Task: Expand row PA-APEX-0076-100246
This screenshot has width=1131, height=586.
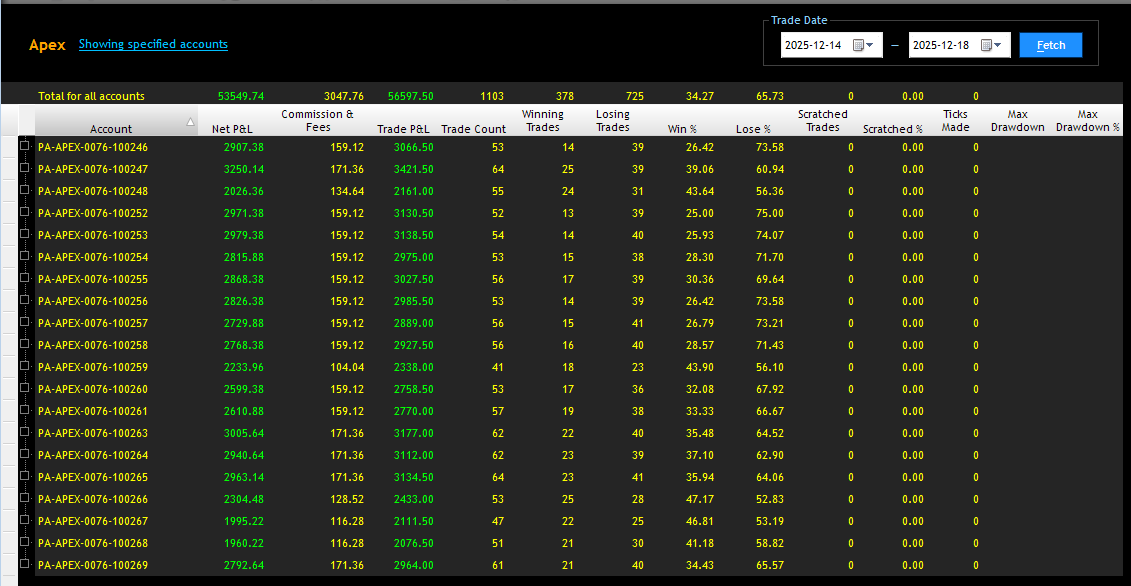Action: (x=25, y=146)
